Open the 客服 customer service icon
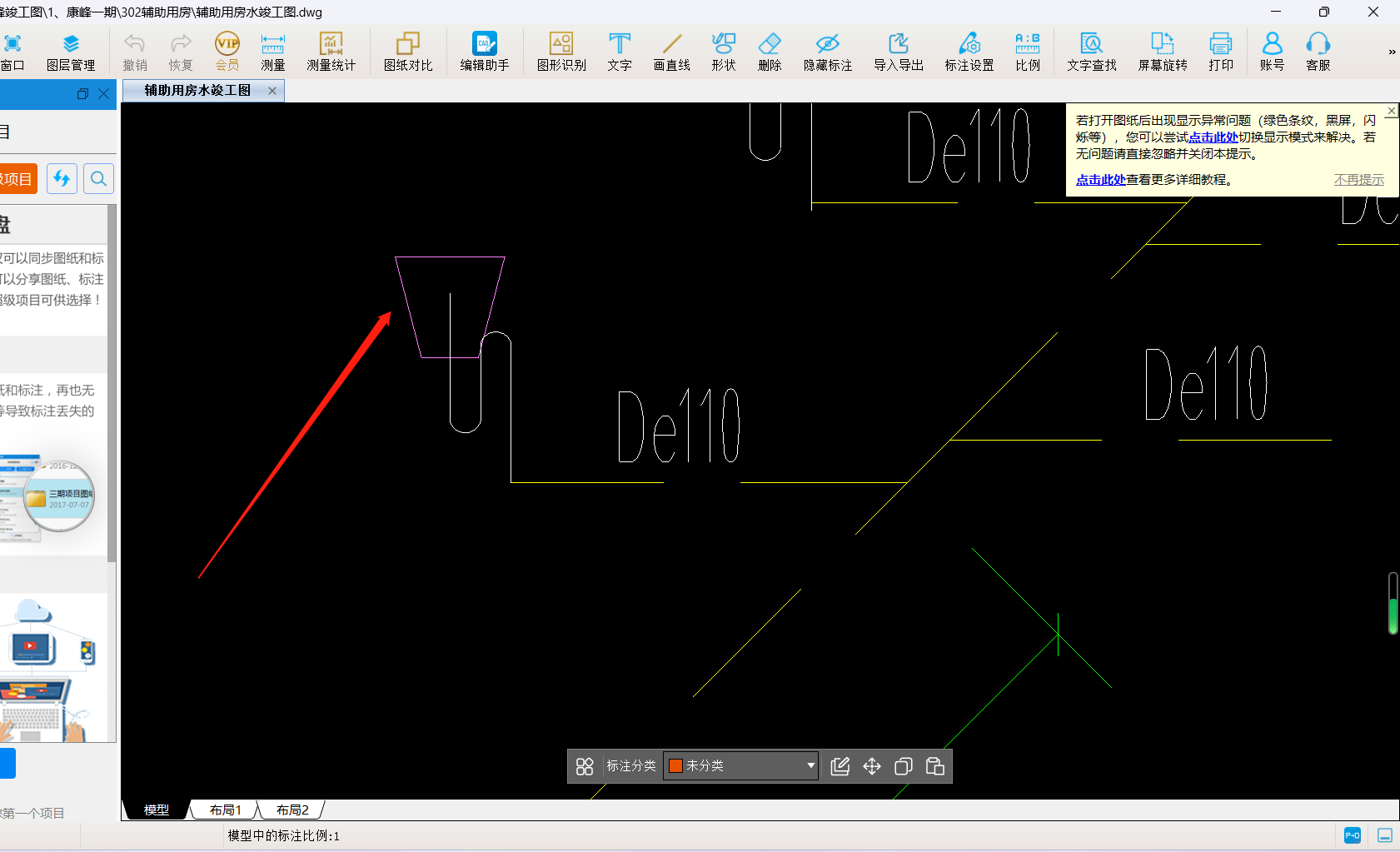 (1318, 52)
